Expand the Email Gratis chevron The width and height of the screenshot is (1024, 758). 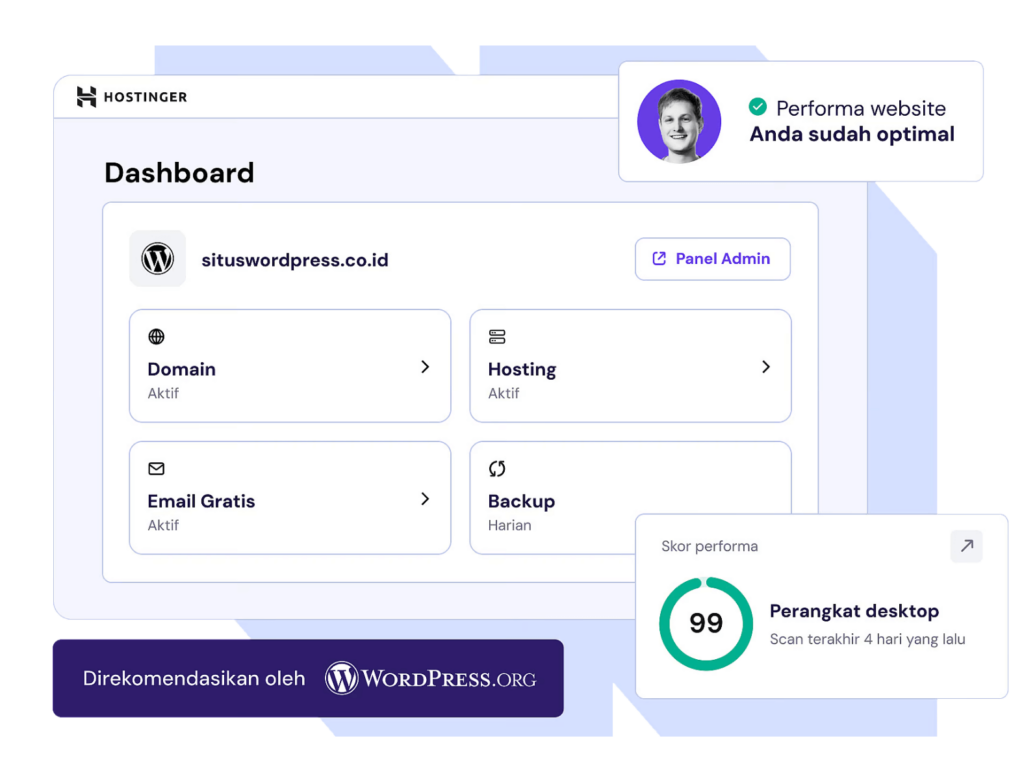pos(424,498)
